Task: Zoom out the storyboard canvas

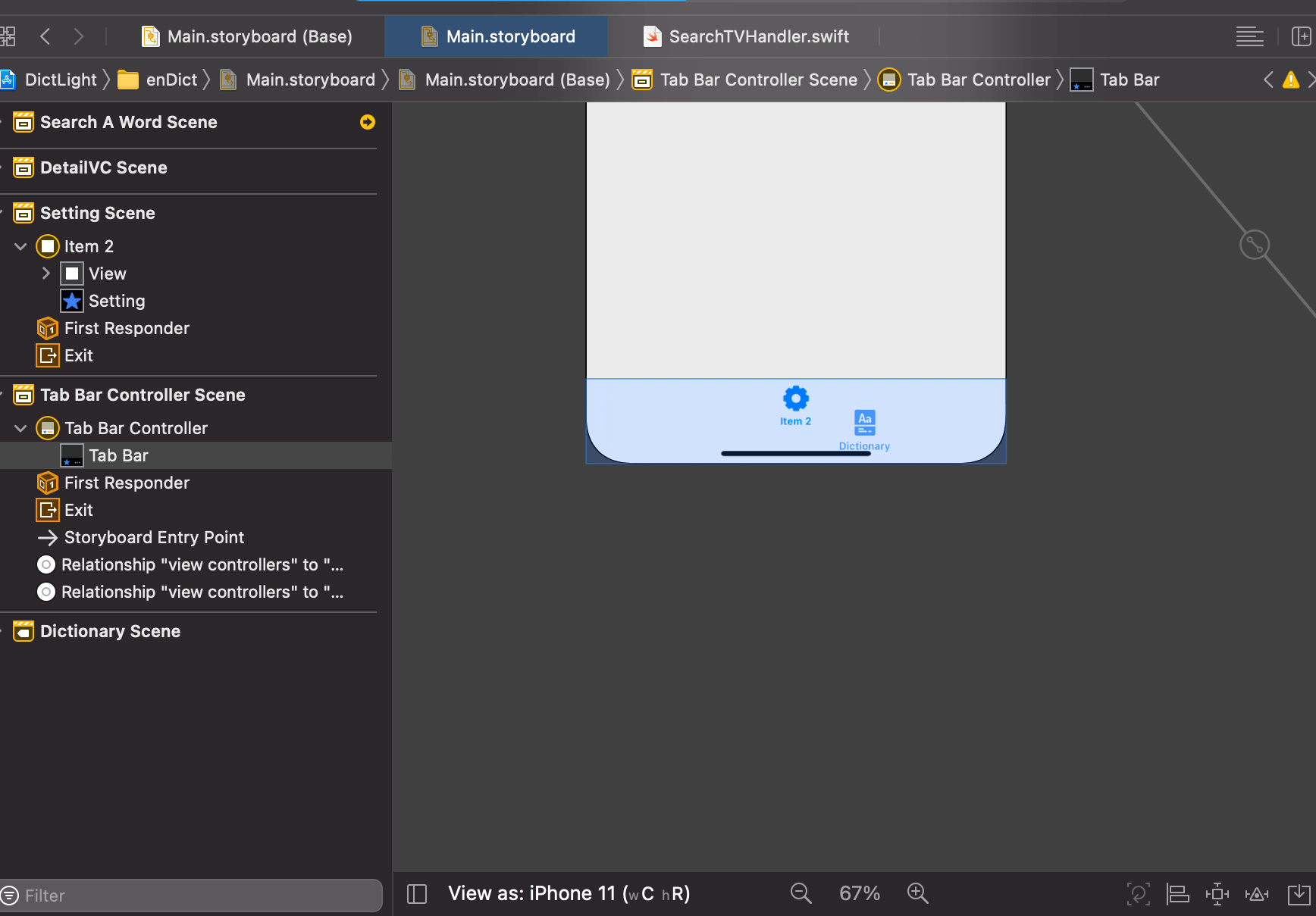Action: point(801,893)
